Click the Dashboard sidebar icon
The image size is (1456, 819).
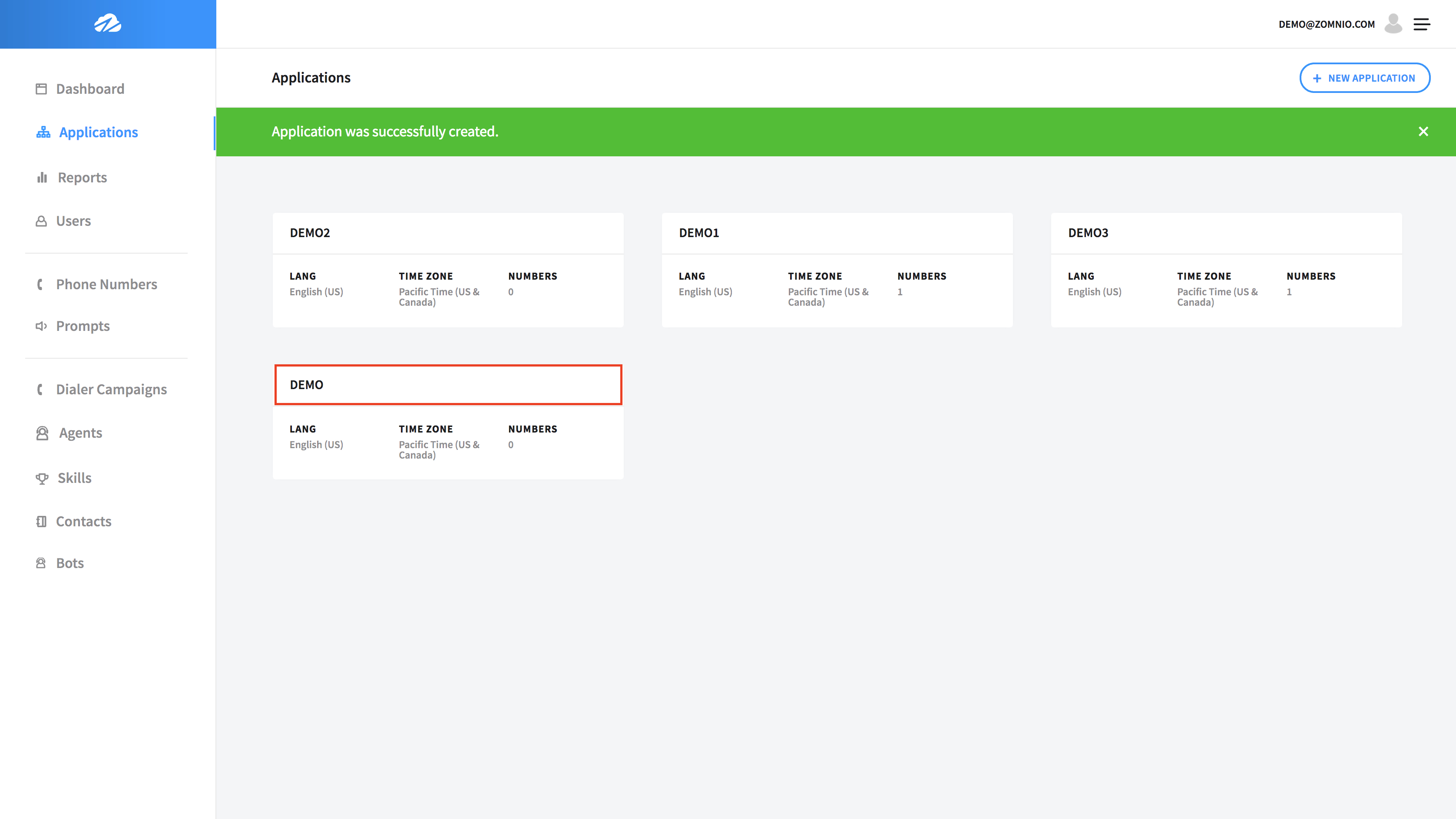tap(40, 88)
